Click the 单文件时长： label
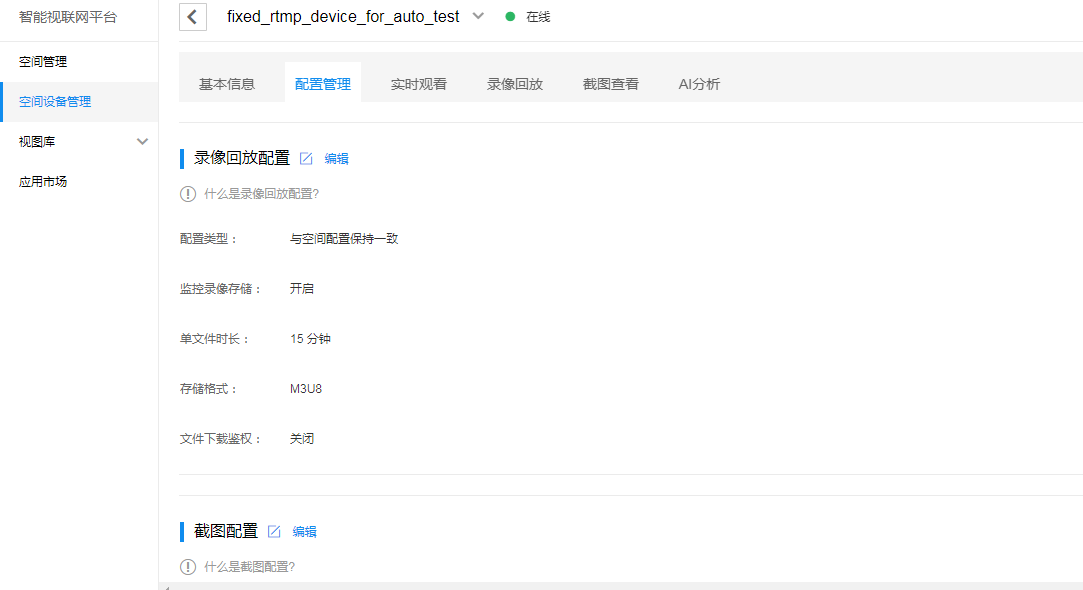Screen dimensions: 1083x590 pyautogui.click(x=215, y=339)
